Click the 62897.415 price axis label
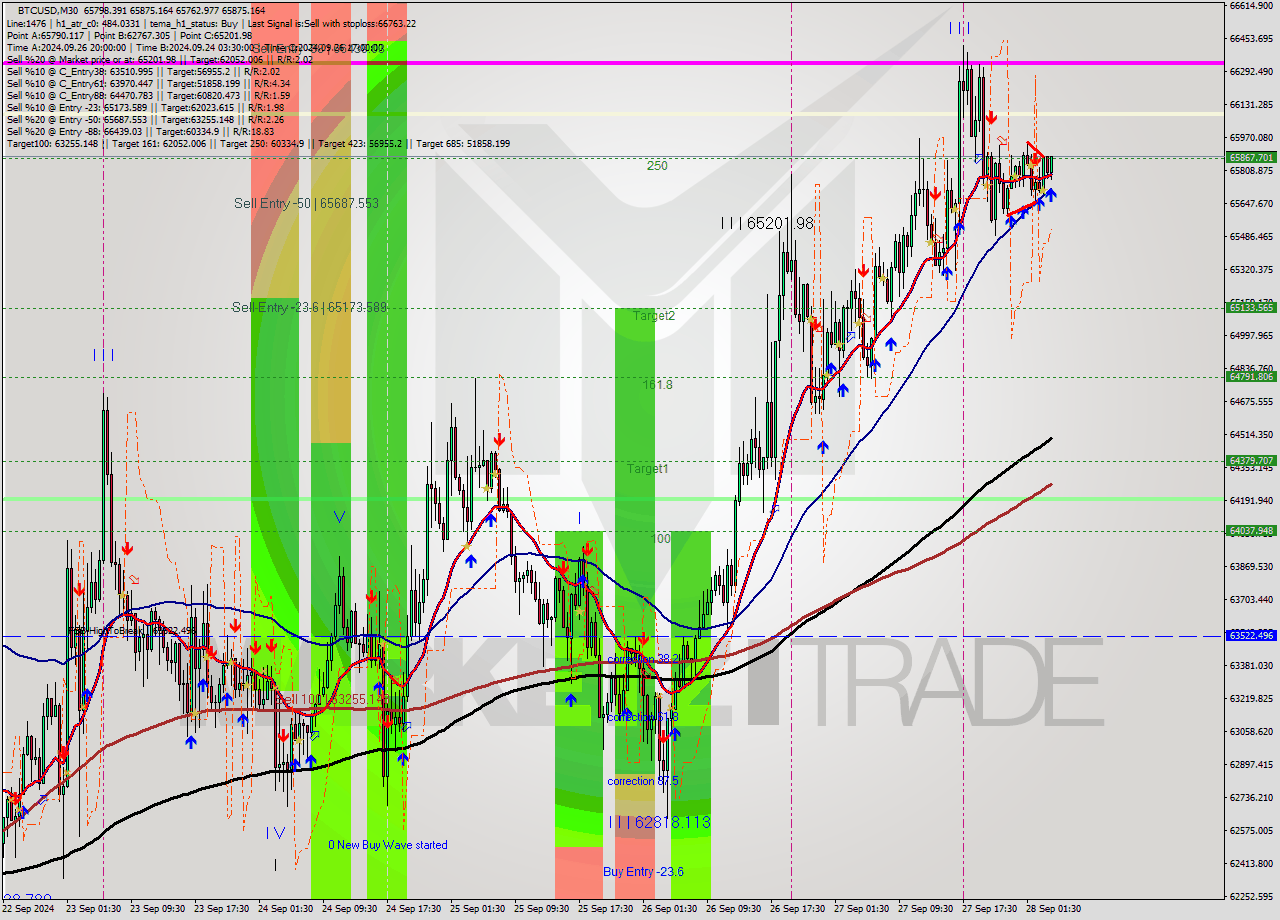The width and height of the screenshot is (1280, 920). [1251, 764]
